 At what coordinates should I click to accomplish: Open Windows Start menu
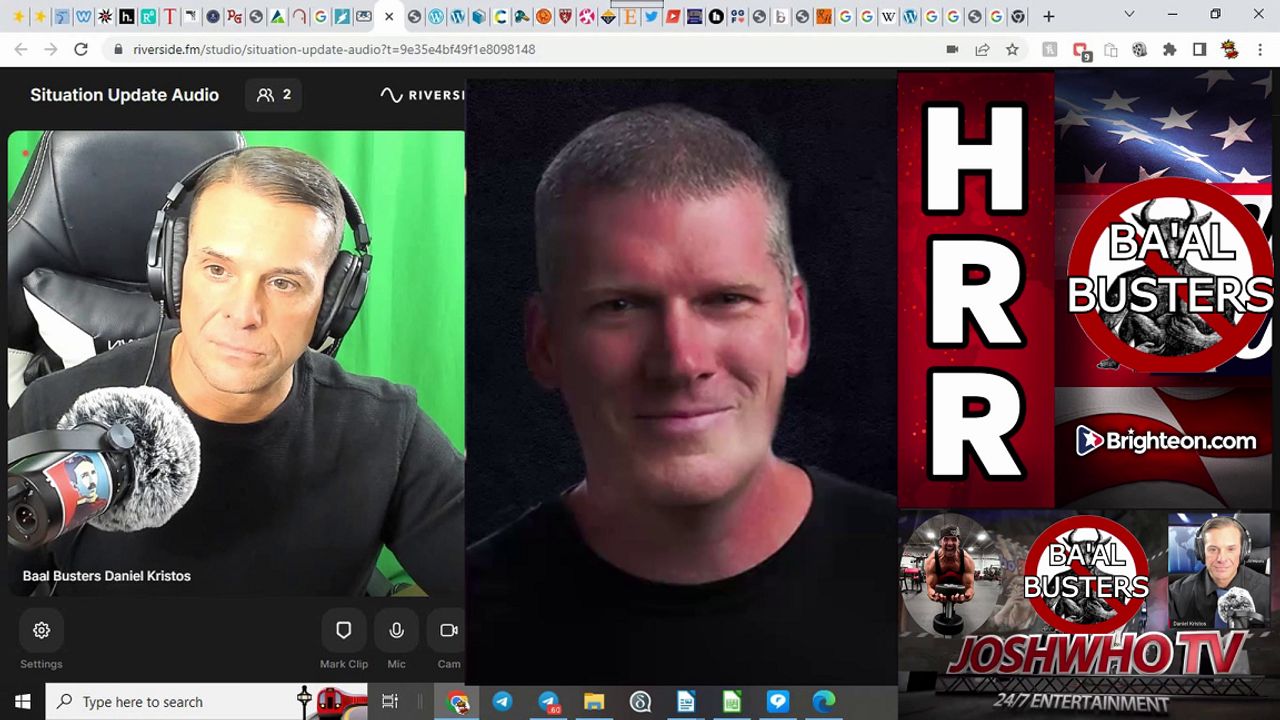click(x=22, y=702)
